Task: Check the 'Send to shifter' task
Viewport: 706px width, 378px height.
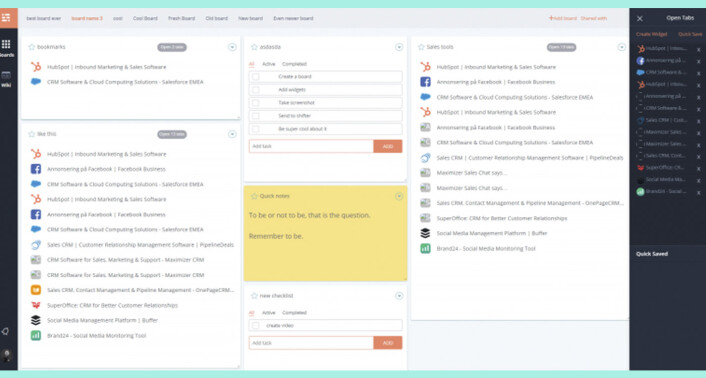Action: click(255, 116)
